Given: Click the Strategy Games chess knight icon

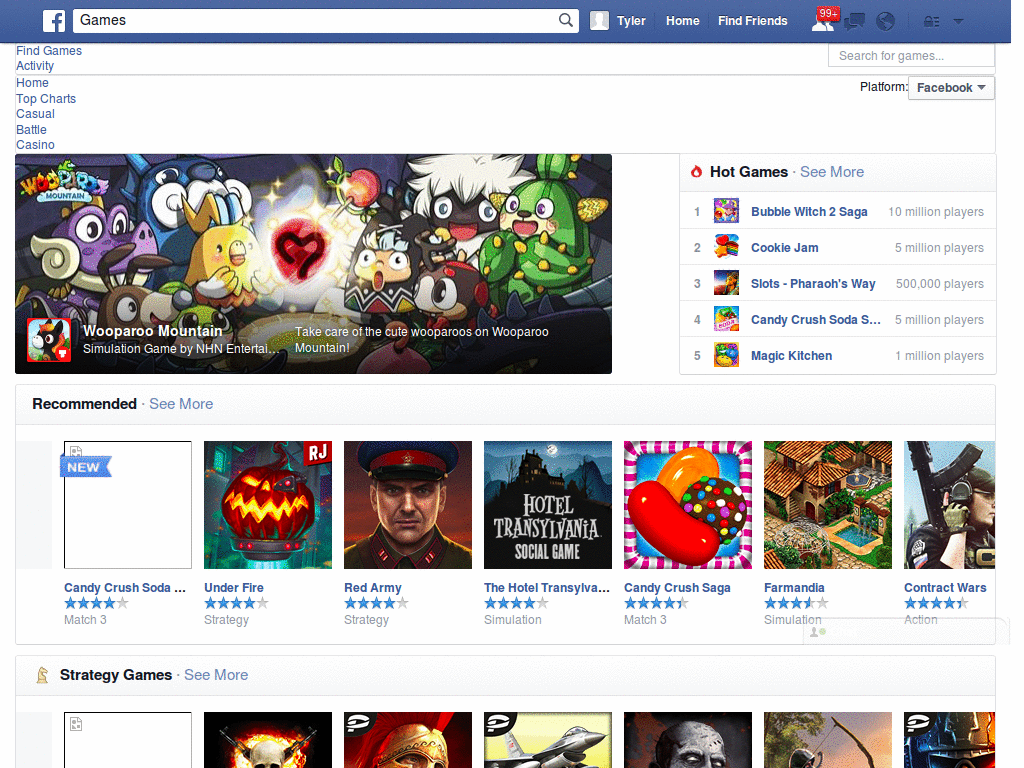Looking at the screenshot, I should click(x=42, y=675).
